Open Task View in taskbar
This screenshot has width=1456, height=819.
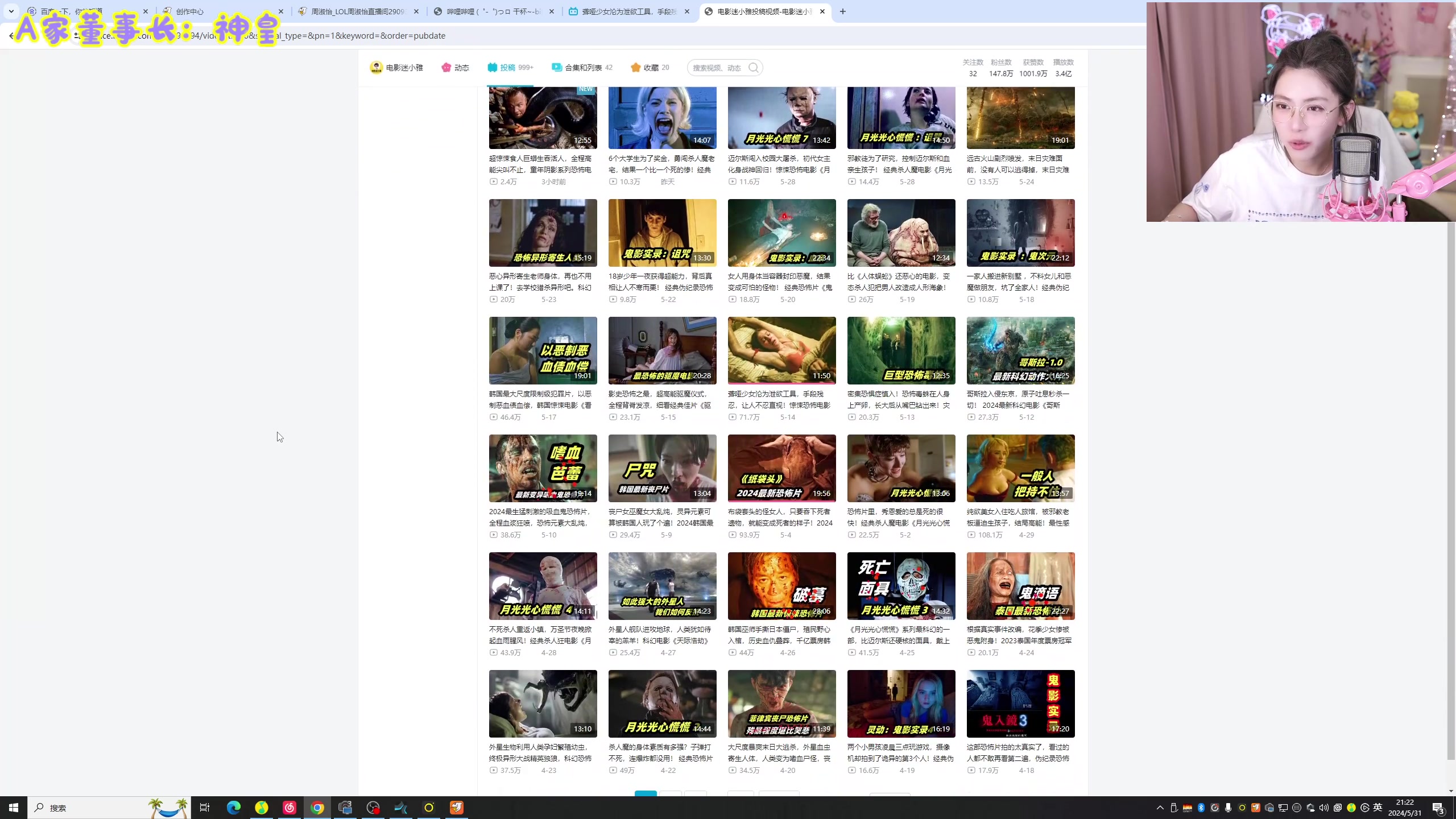[x=205, y=808]
